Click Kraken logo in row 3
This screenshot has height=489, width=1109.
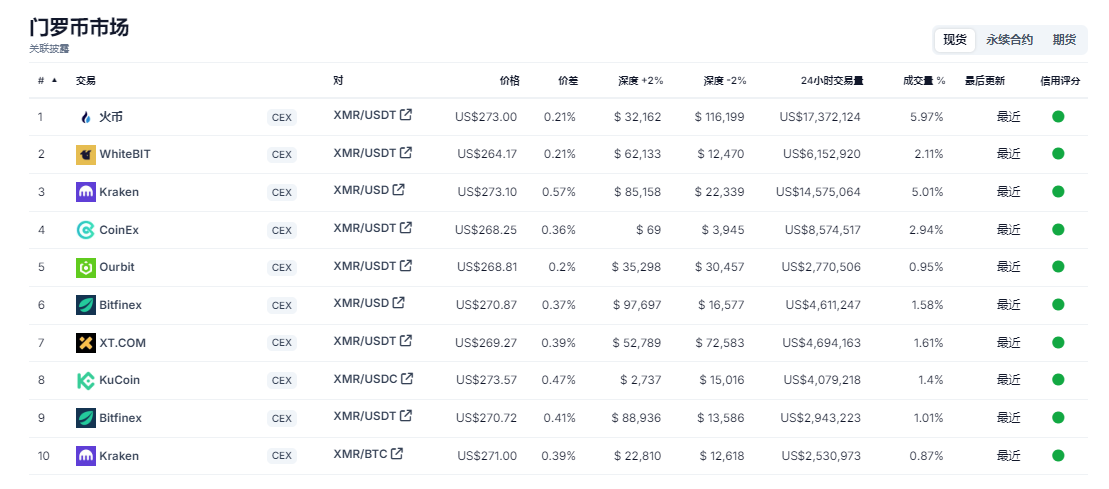(x=86, y=192)
